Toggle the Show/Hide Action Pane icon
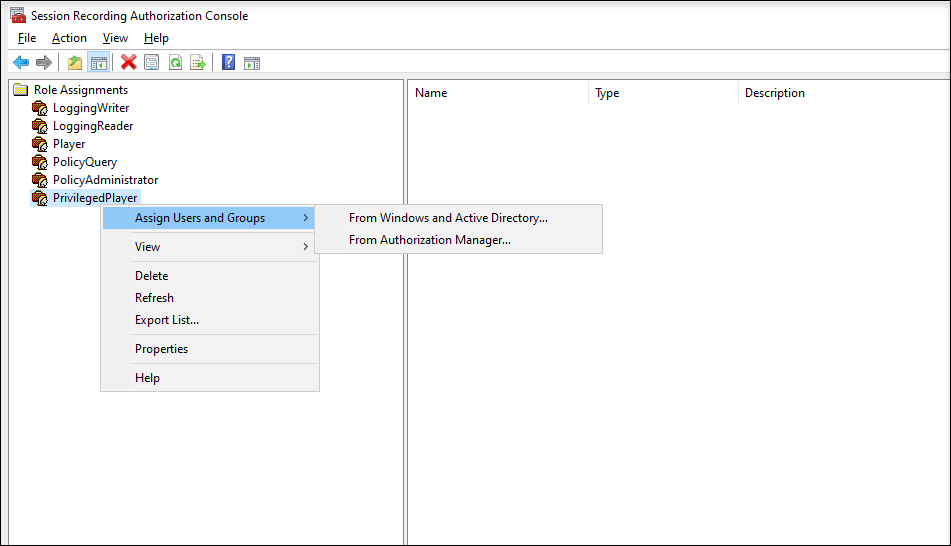This screenshot has height=546, width=951. (x=252, y=63)
